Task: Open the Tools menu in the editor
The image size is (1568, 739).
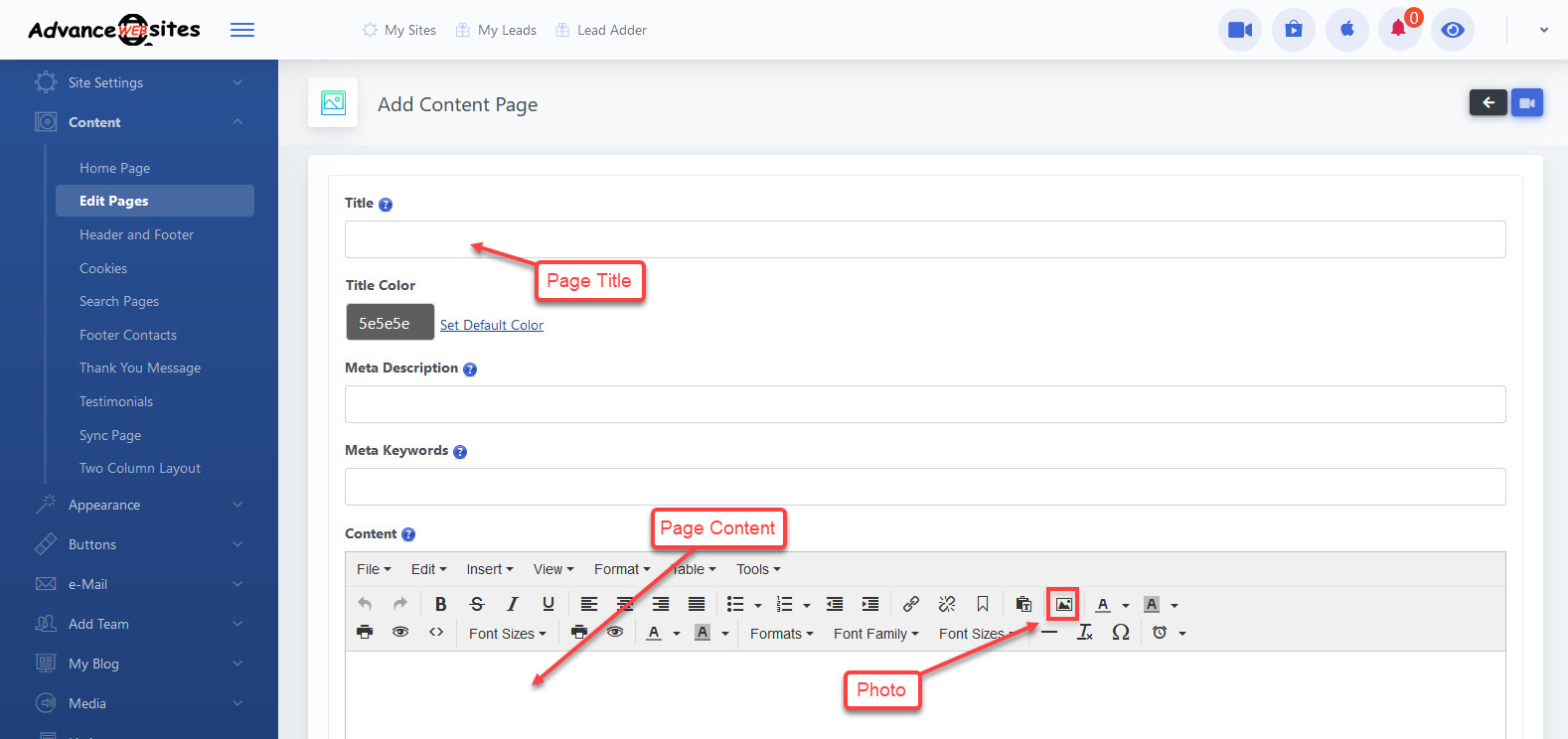Action: point(758,569)
